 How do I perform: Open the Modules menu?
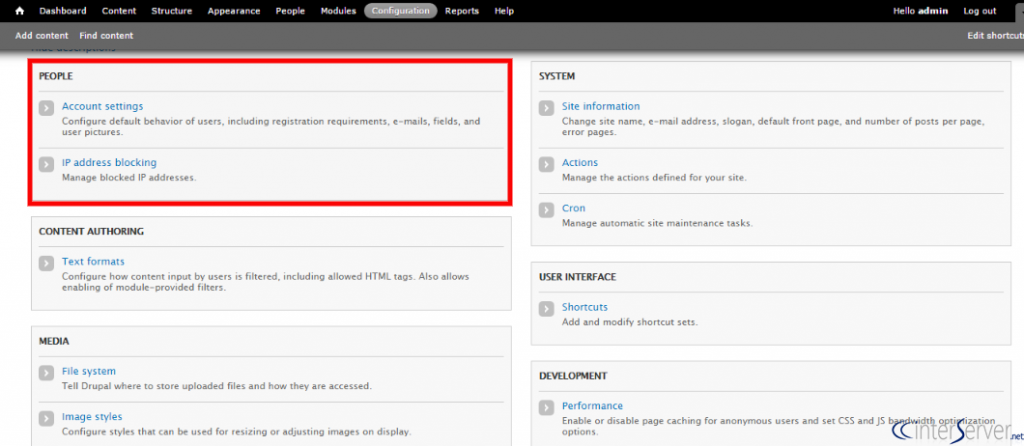[338, 11]
